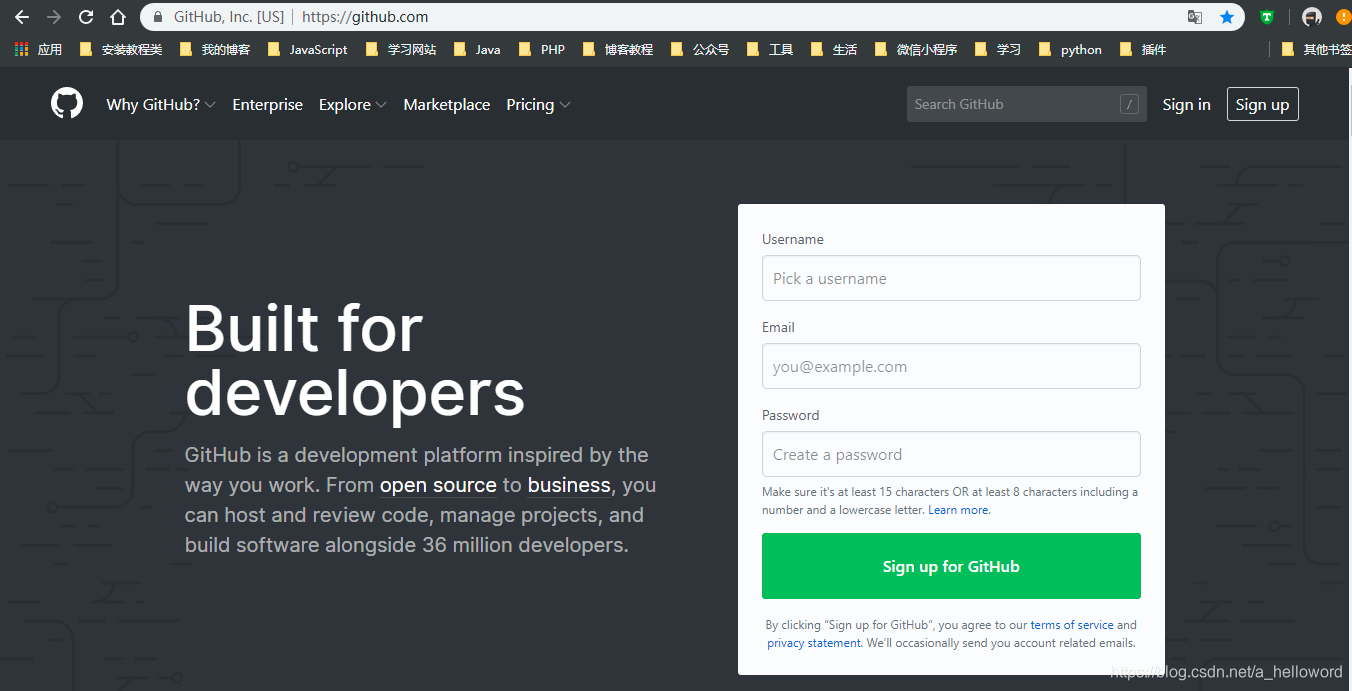Screen dimensions: 1352x691
Task: Follow the business link
Action: click(569, 485)
